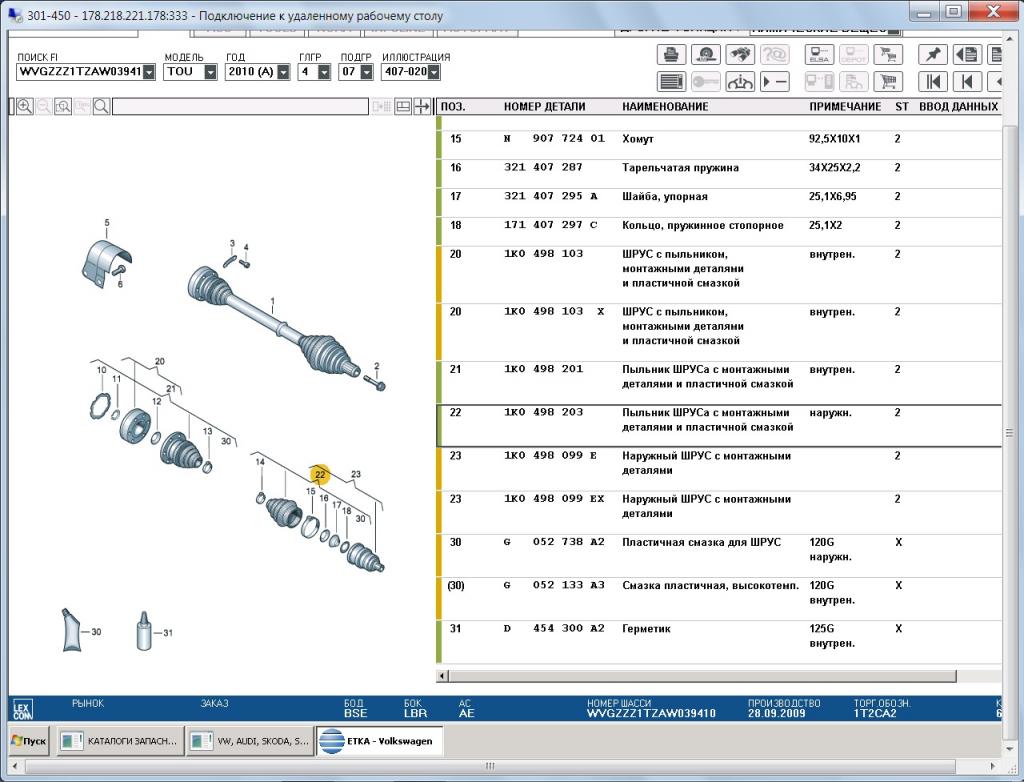Open the year 2010 (A) dropdown
This screenshot has width=1024, height=782.
point(283,72)
